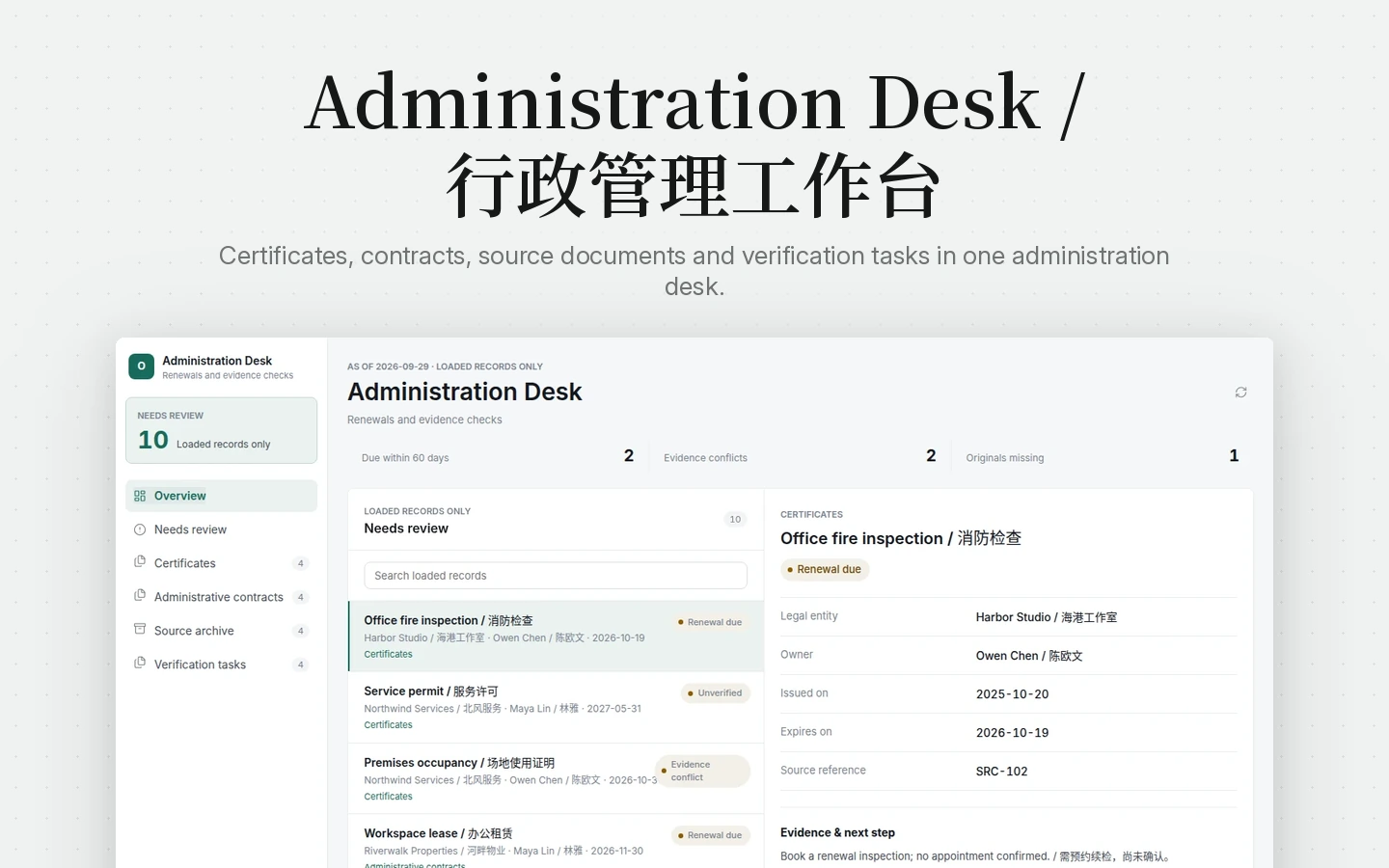This screenshot has height=868, width=1389.
Task: Click the Originals missing stat card
Action: (1103, 456)
